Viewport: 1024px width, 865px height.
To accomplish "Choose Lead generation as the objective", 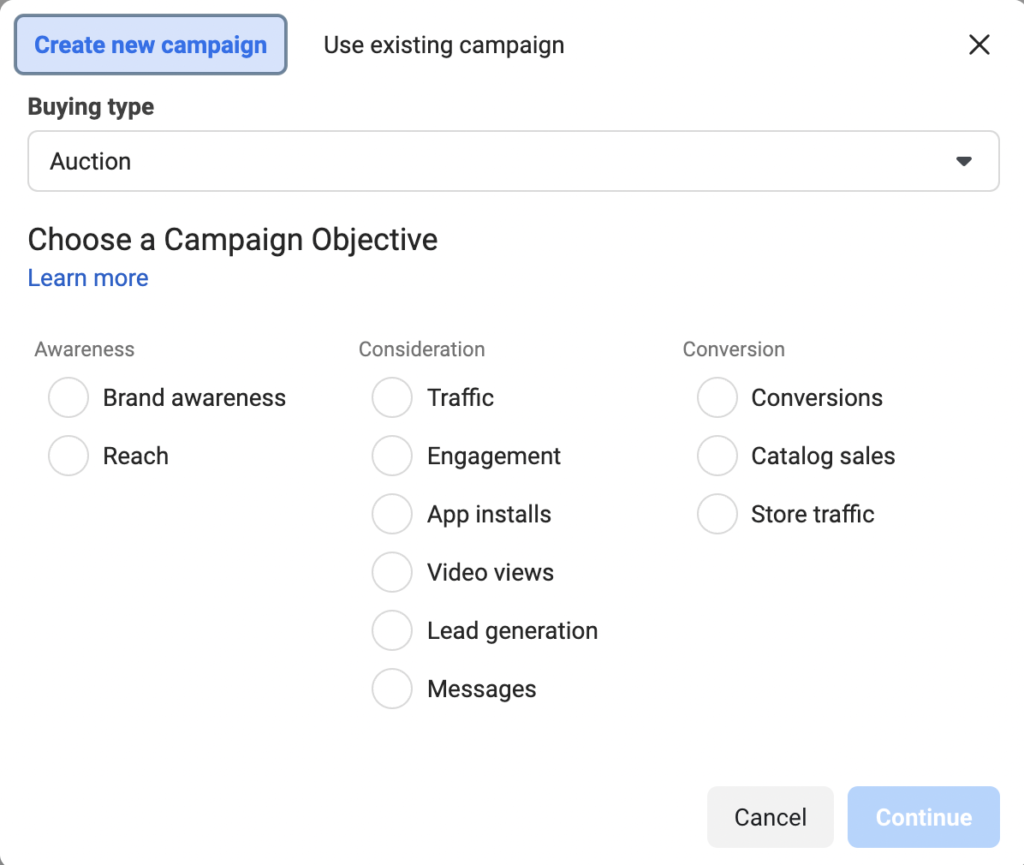I will point(392,630).
